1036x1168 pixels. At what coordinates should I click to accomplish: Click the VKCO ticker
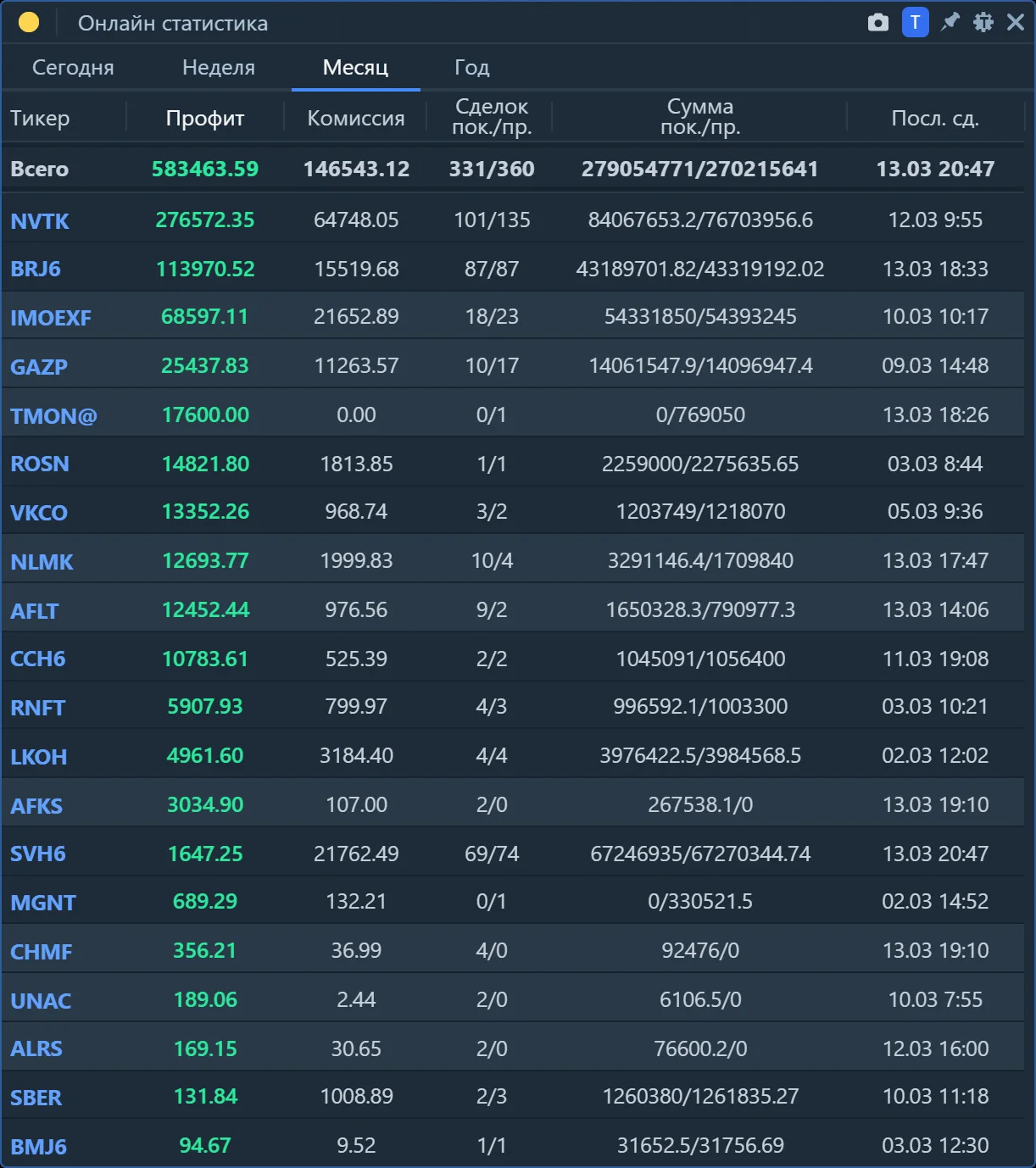click(39, 513)
